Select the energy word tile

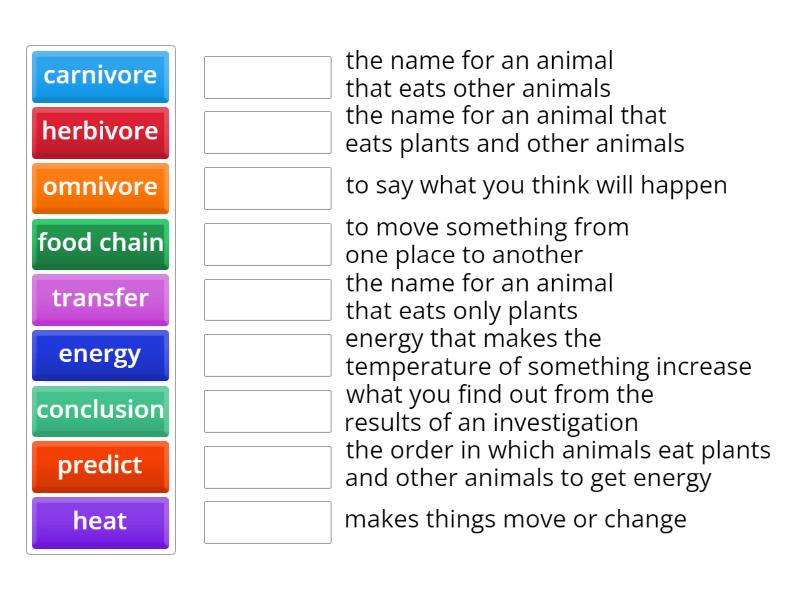point(100,355)
